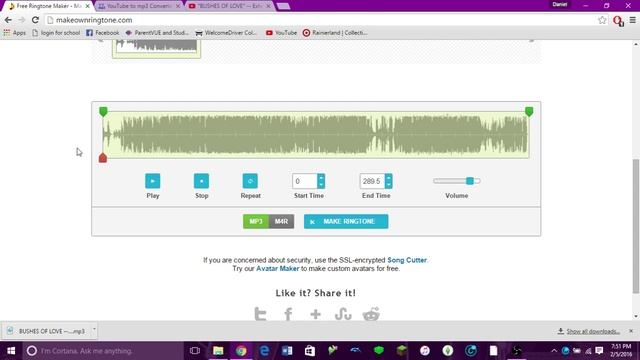
Task: Open the Facebook bookmark
Action: pyautogui.click(x=102, y=33)
